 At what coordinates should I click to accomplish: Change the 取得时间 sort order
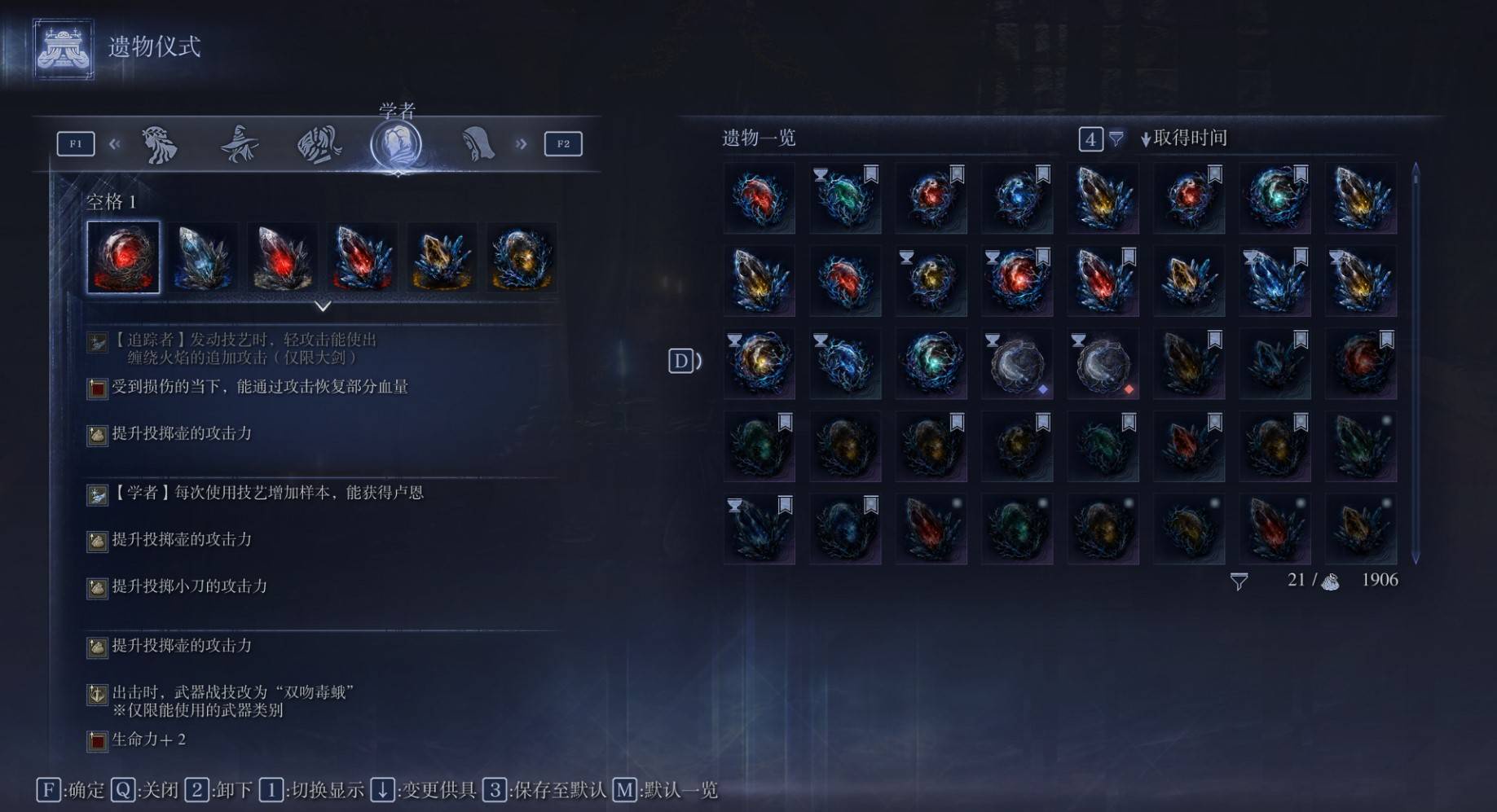point(1184,138)
